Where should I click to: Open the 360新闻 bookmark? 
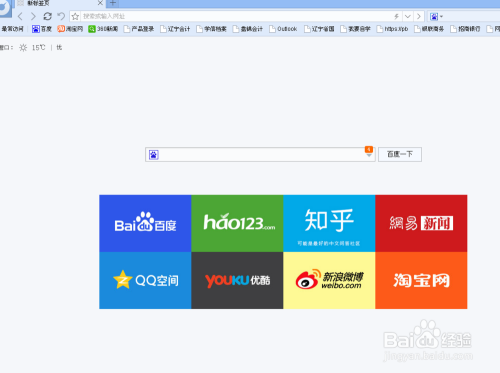click(x=103, y=29)
